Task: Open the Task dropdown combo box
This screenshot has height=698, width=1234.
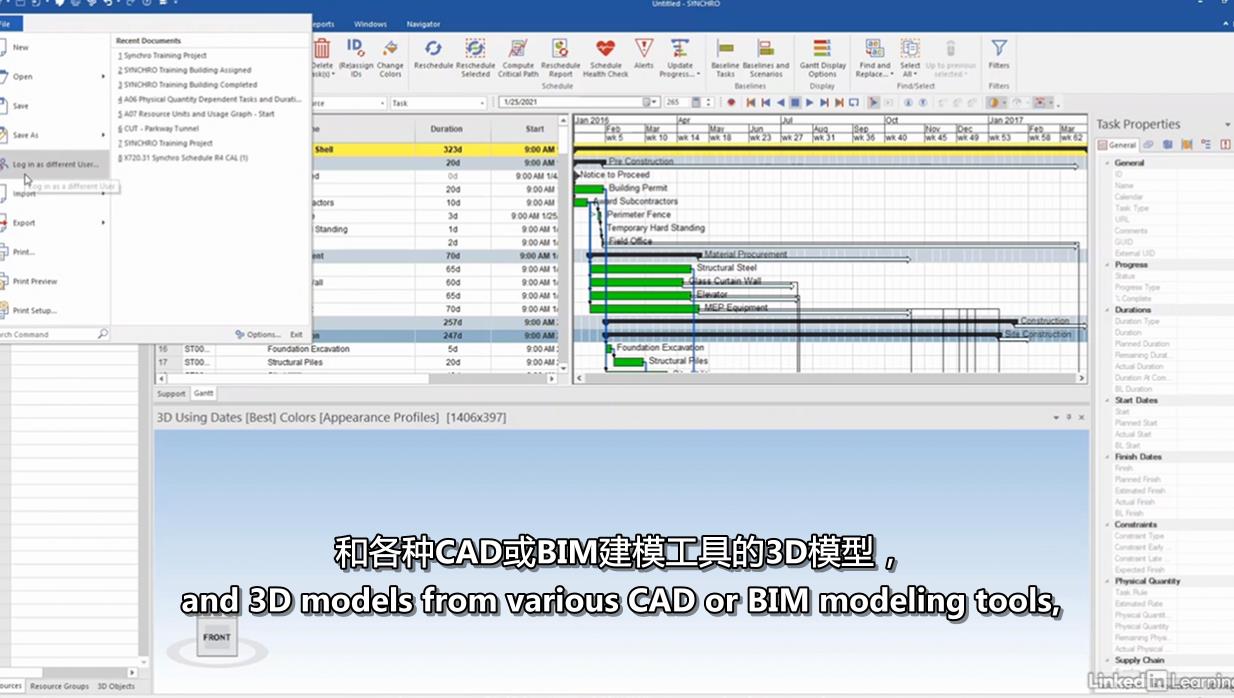Action: (438, 103)
